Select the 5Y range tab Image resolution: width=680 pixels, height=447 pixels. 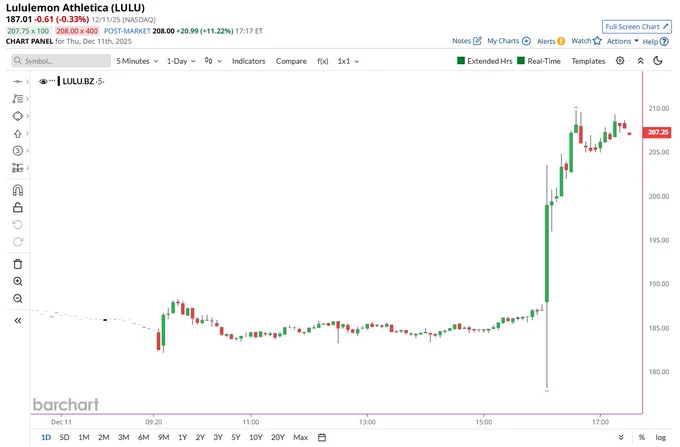pos(235,437)
